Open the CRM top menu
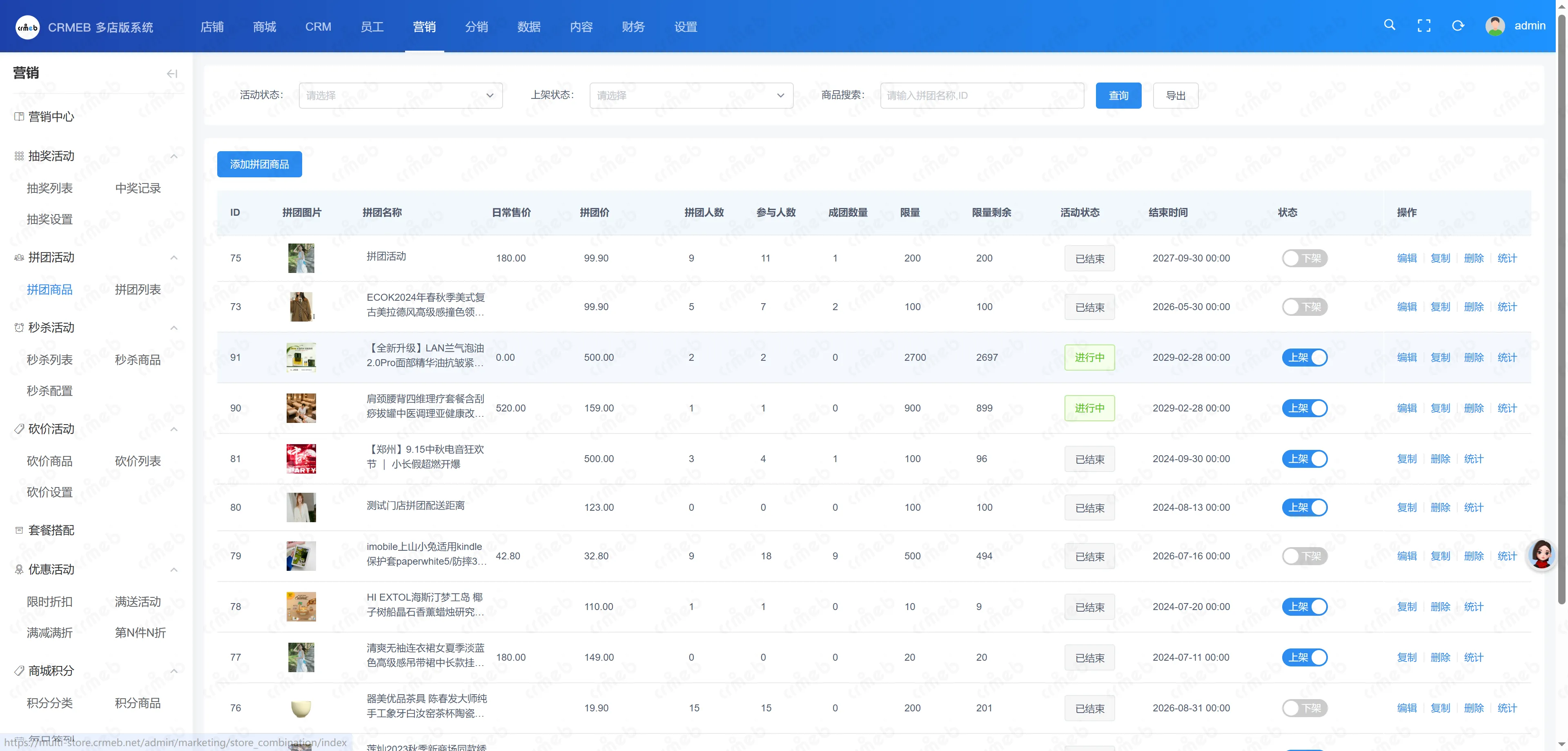 click(318, 27)
